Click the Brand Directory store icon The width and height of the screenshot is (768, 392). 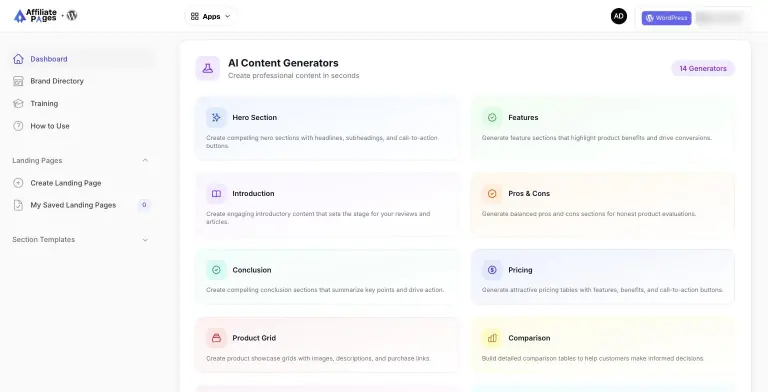[18, 81]
